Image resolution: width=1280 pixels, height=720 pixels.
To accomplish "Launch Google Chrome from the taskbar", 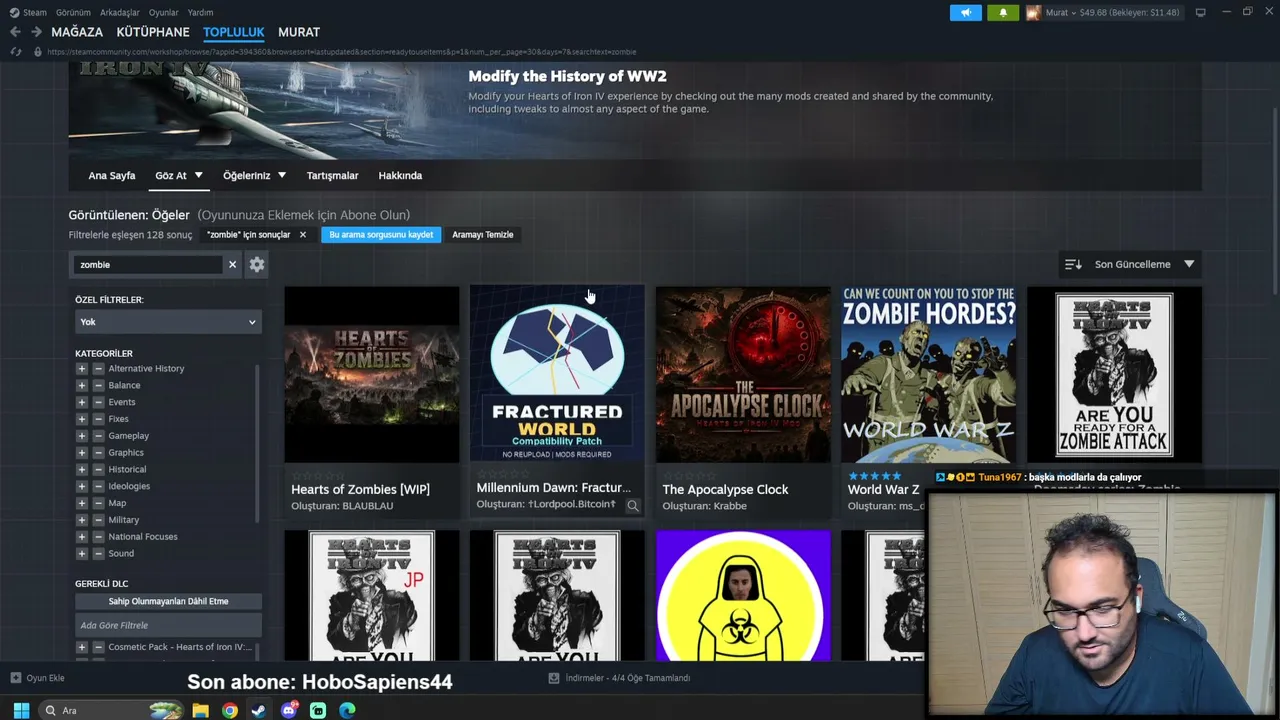I will click(x=230, y=710).
